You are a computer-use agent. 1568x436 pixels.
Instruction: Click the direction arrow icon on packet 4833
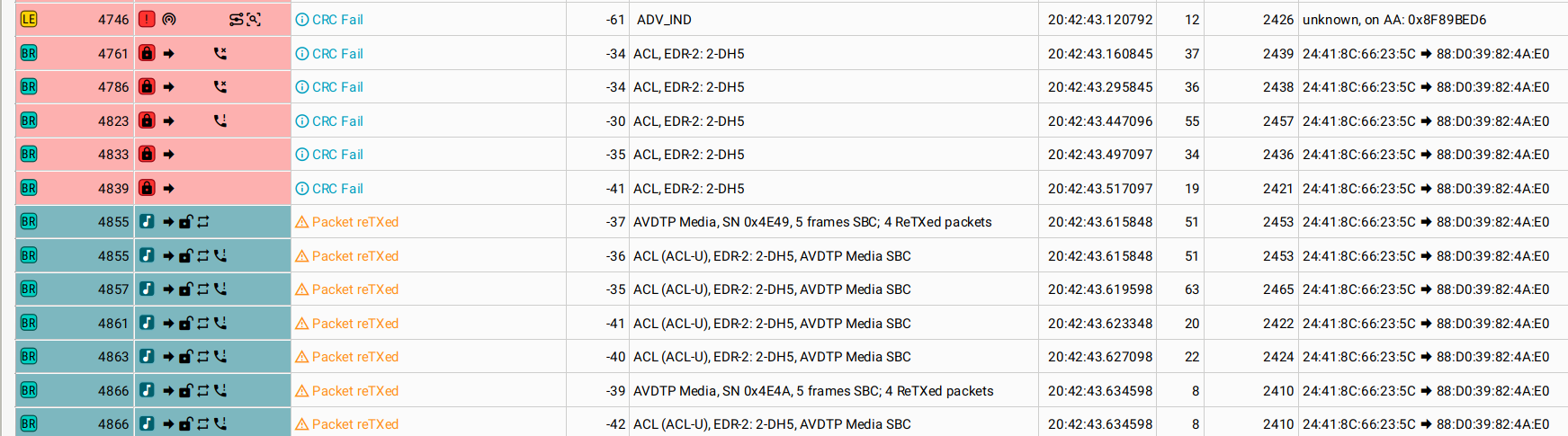click(169, 155)
